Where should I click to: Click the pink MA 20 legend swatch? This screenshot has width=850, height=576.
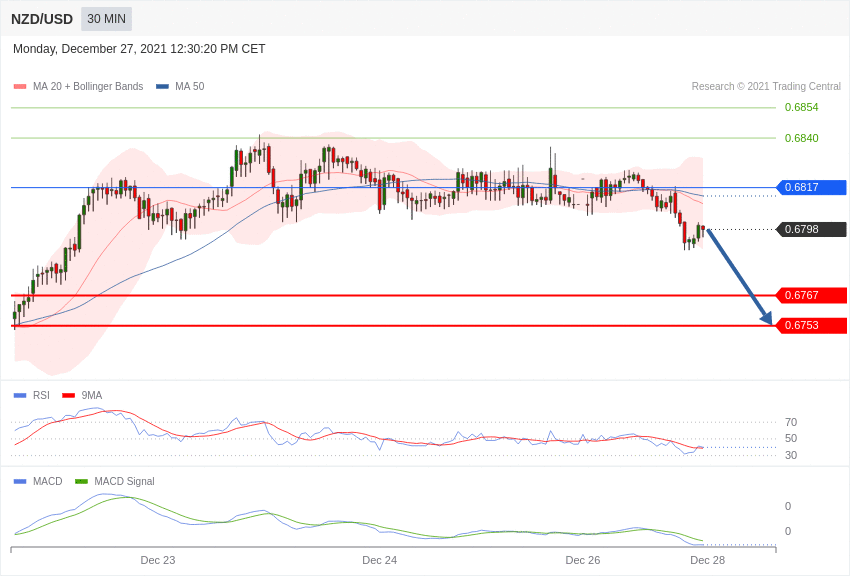pos(20,87)
